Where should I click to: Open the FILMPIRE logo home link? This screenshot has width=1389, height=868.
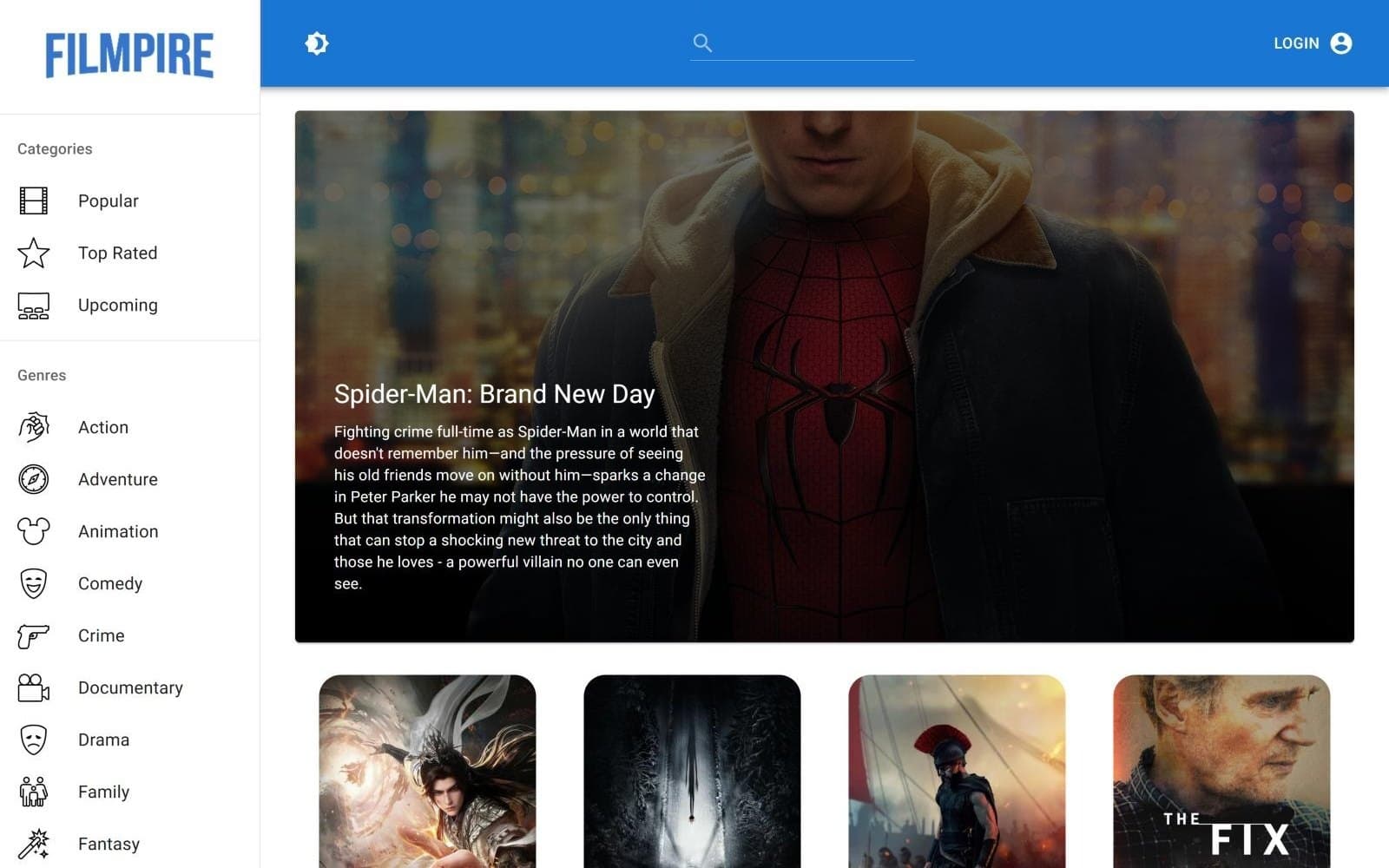pyautogui.click(x=129, y=56)
